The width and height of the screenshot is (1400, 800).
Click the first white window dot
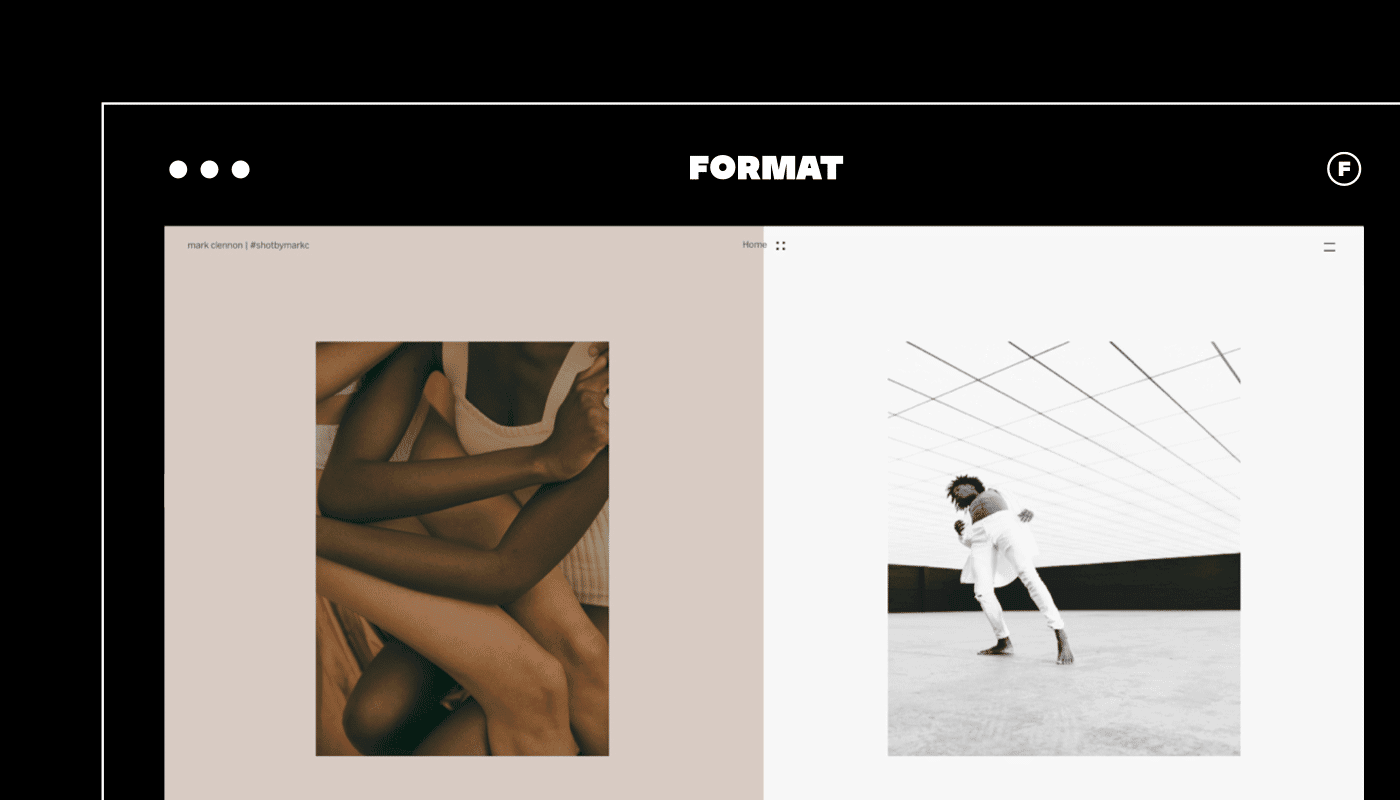(178, 169)
